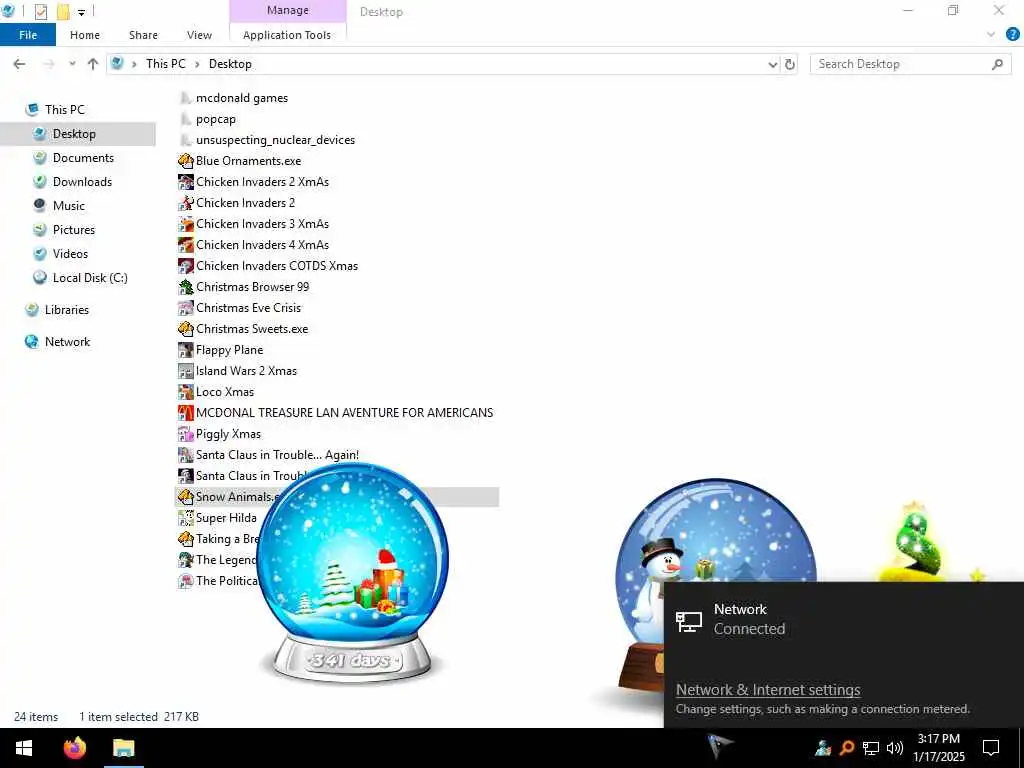1024x768 pixels.
Task: Click the Desktop breadcrumb in address bar
Action: pos(230,64)
